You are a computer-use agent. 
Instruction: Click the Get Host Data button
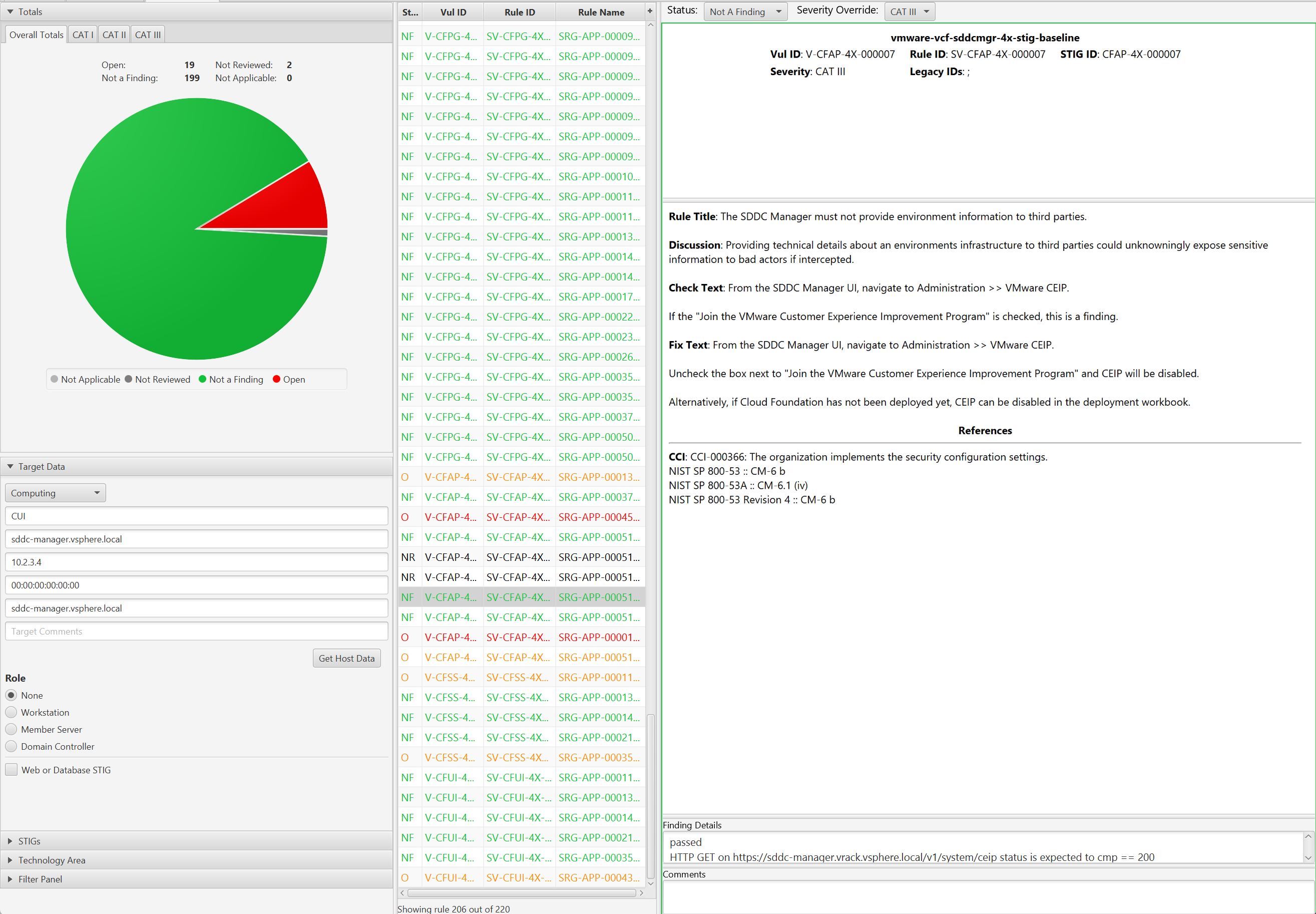coord(347,658)
